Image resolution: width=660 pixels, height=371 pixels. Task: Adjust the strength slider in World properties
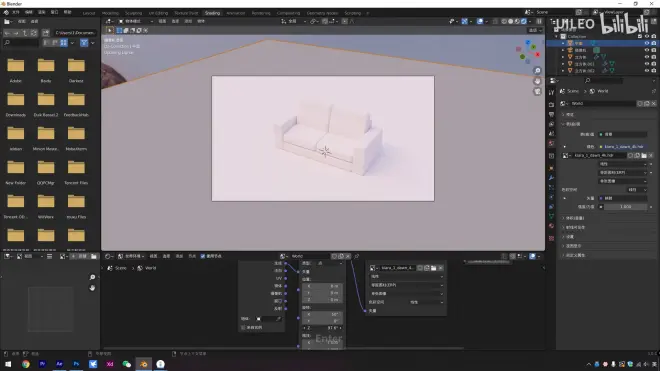pyautogui.click(x=625, y=207)
